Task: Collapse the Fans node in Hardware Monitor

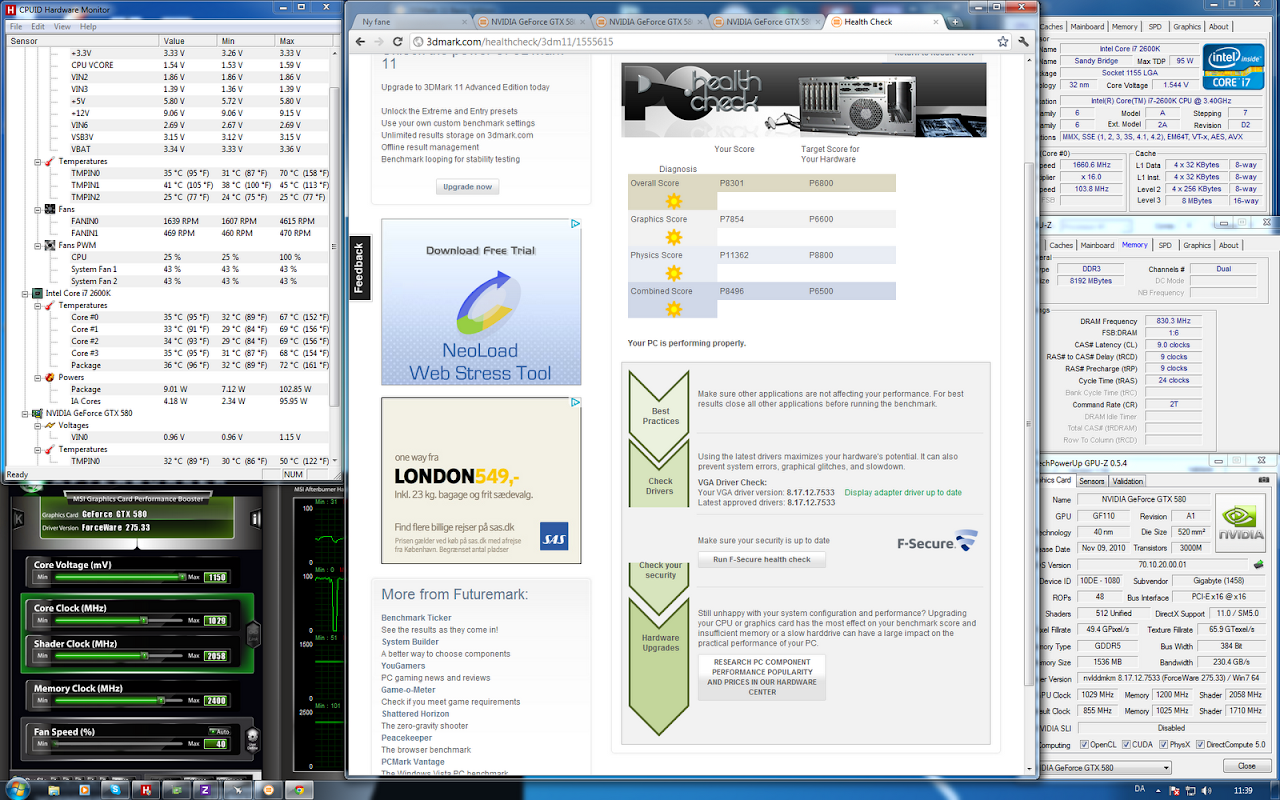Action: point(37,209)
